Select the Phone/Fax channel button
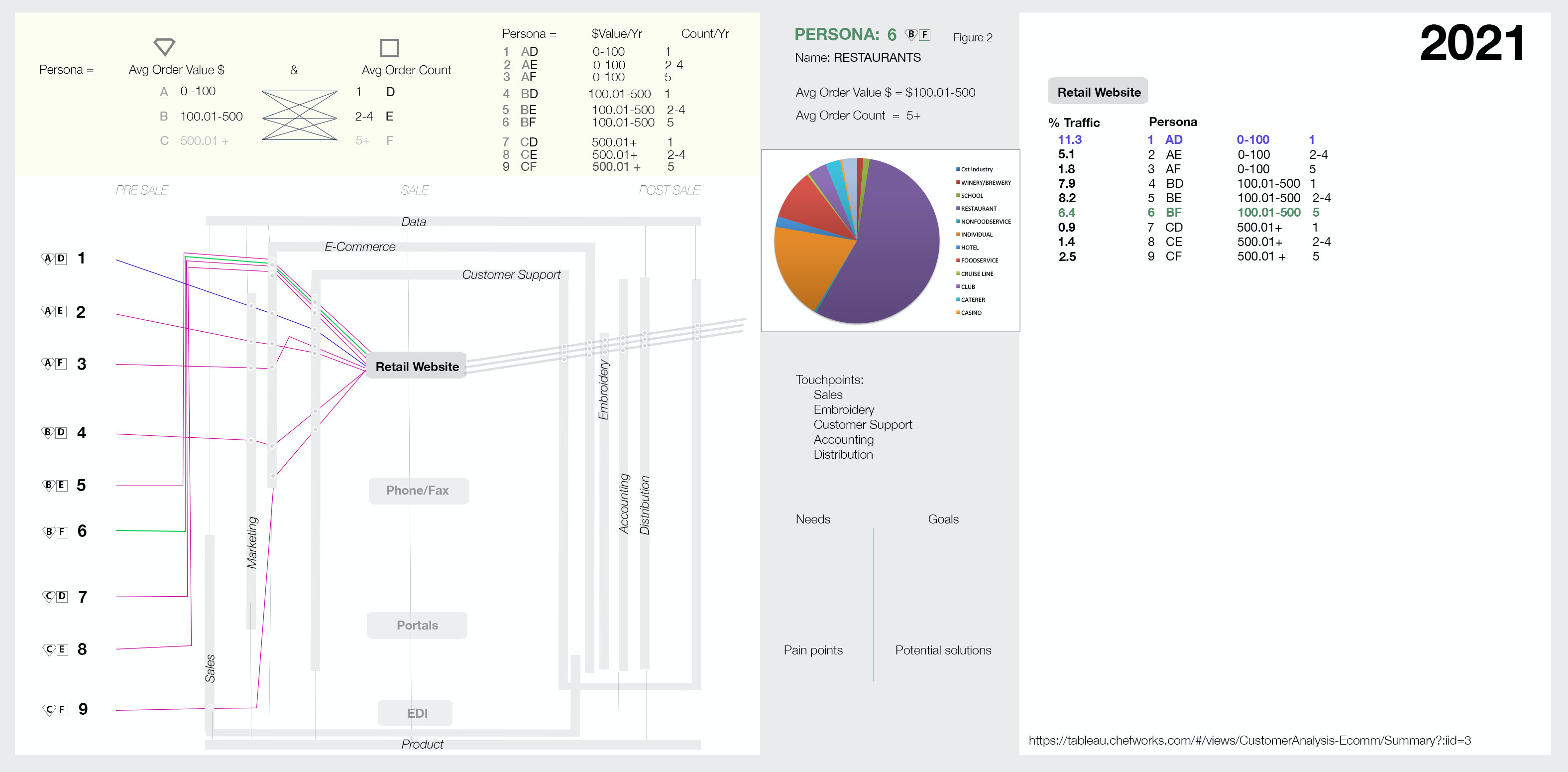This screenshot has width=1568, height=772. (418, 491)
